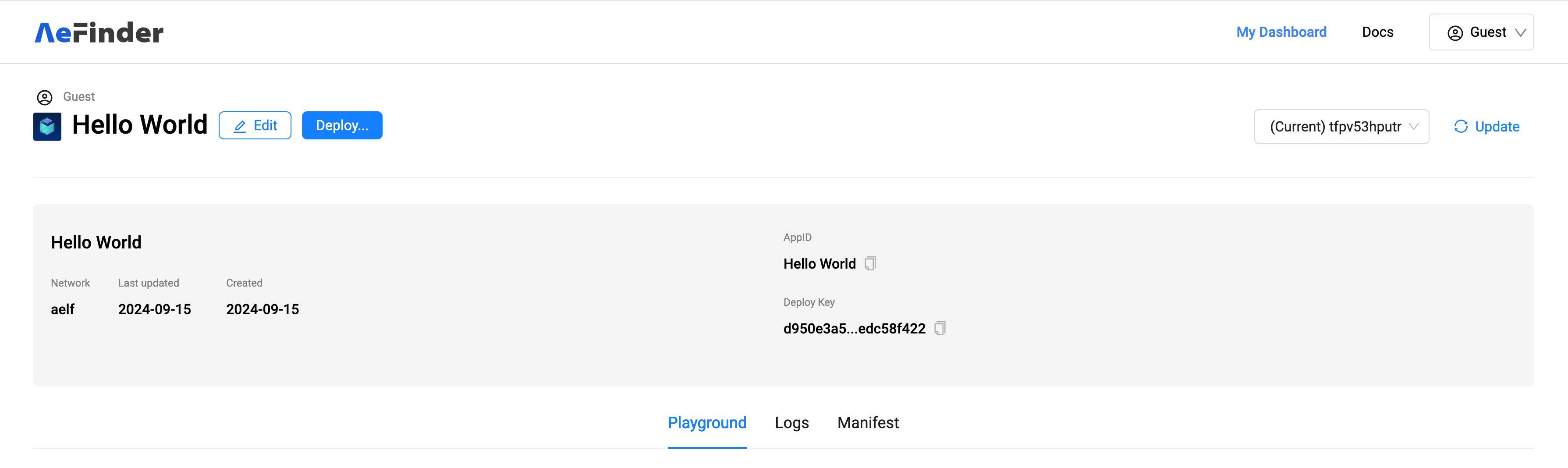Open the Docs link

coord(1377,32)
